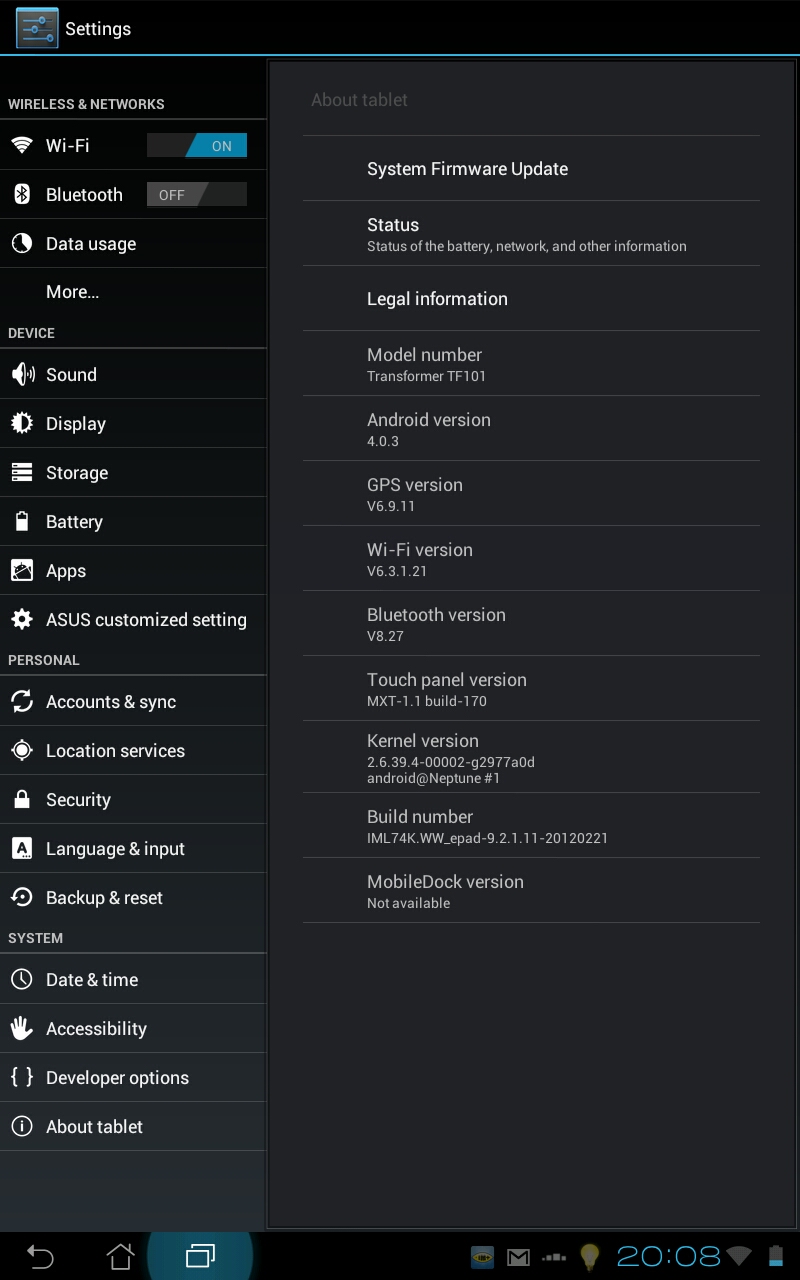Screen dimensions: 800x1280
Task: Open Language & input settings
Action: click(133, 848)
